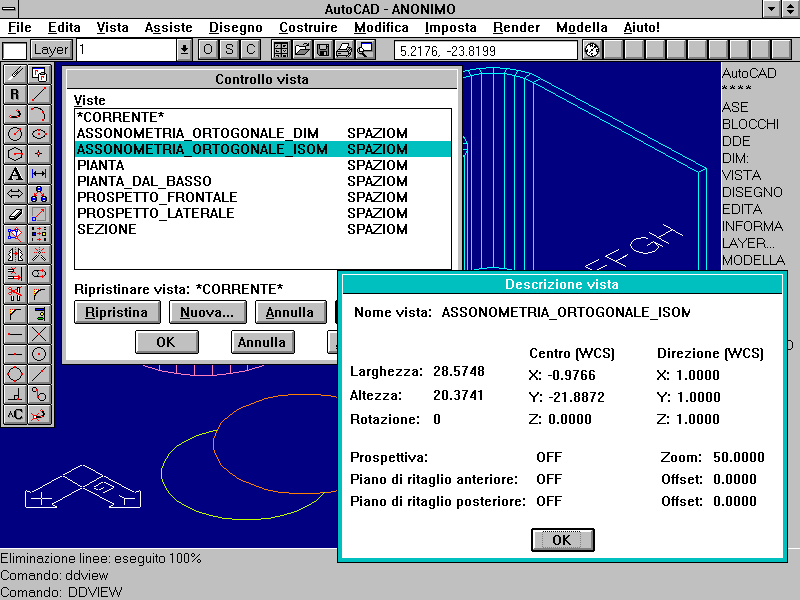Select the pencil icon in the toolbox

coord(15,74)
